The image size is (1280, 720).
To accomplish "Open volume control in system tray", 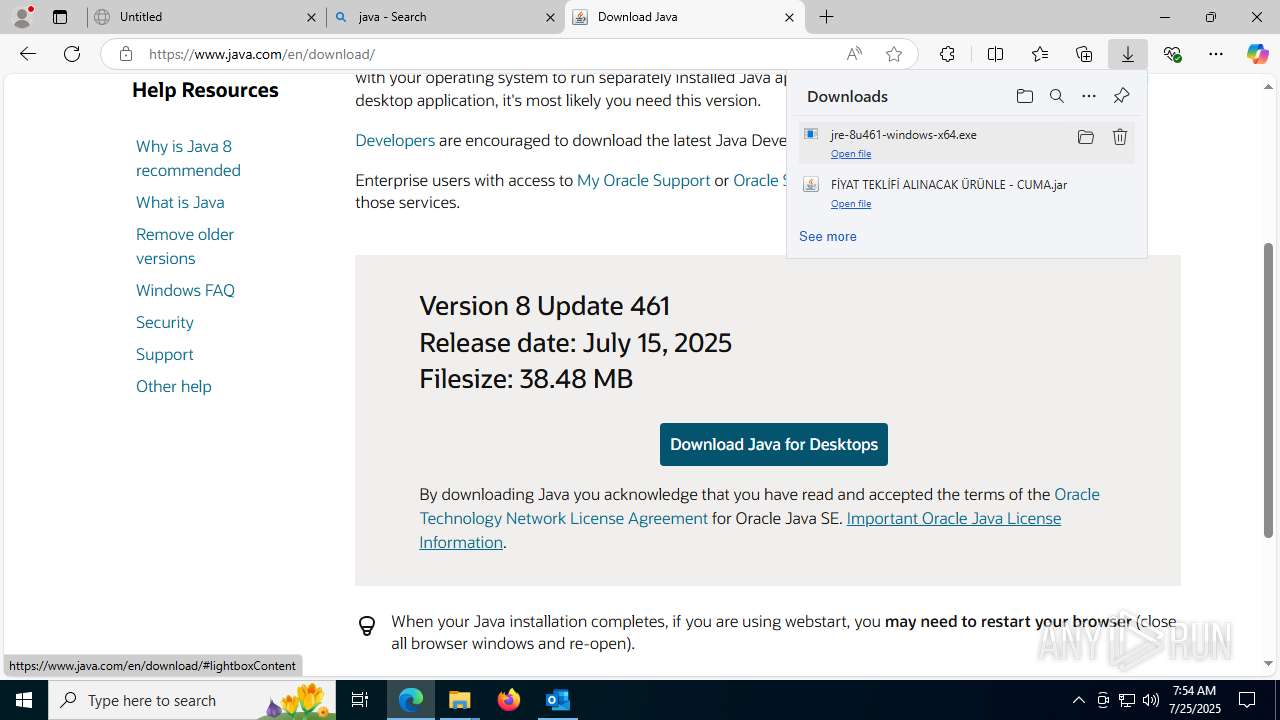I will [x=1151, y=700].
